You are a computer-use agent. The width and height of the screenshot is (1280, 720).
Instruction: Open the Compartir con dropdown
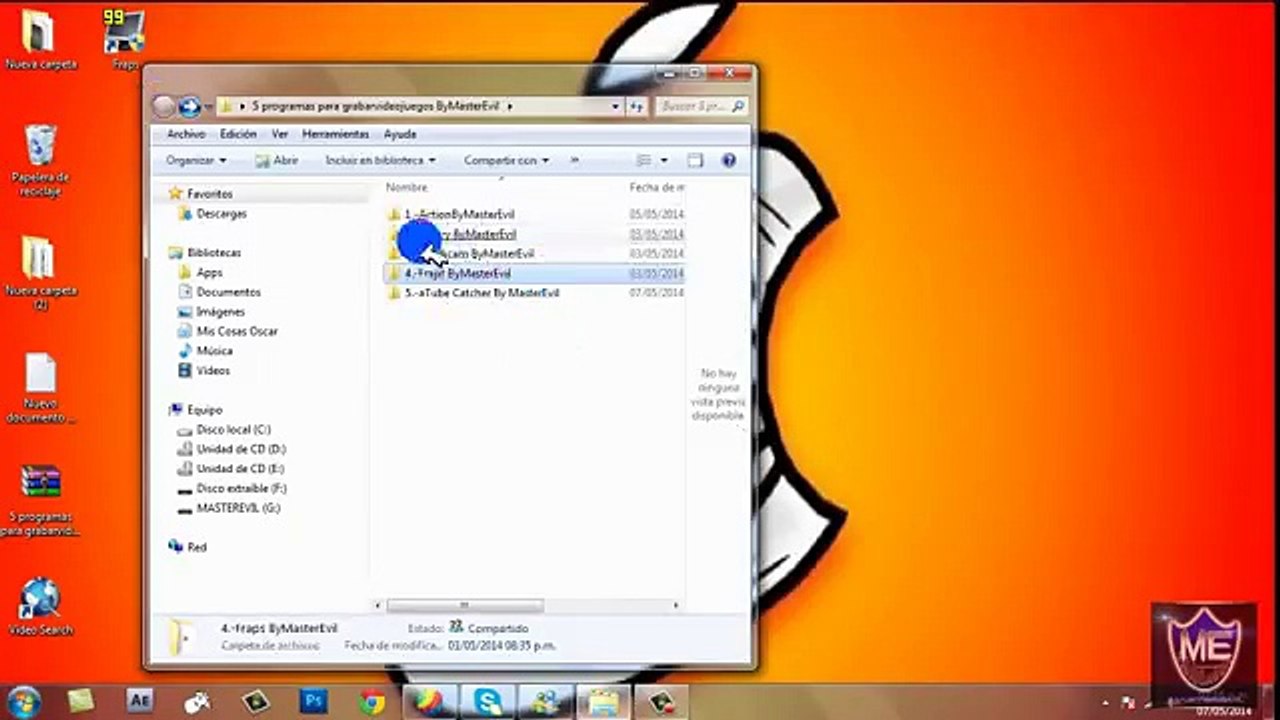point(506,160)
